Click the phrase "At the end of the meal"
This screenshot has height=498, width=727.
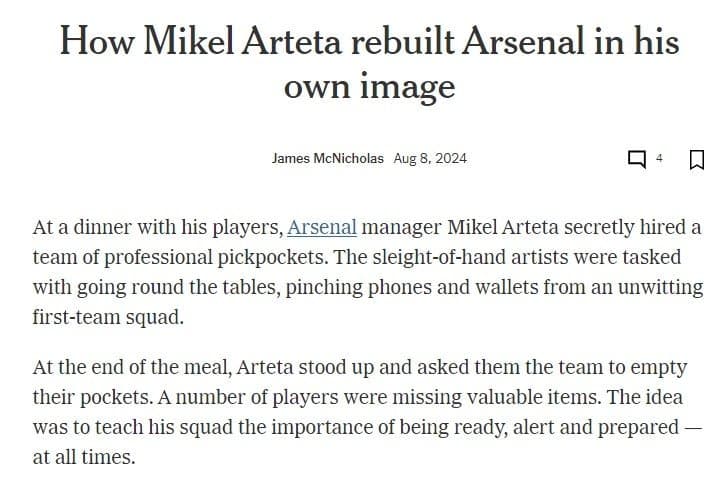132,367
